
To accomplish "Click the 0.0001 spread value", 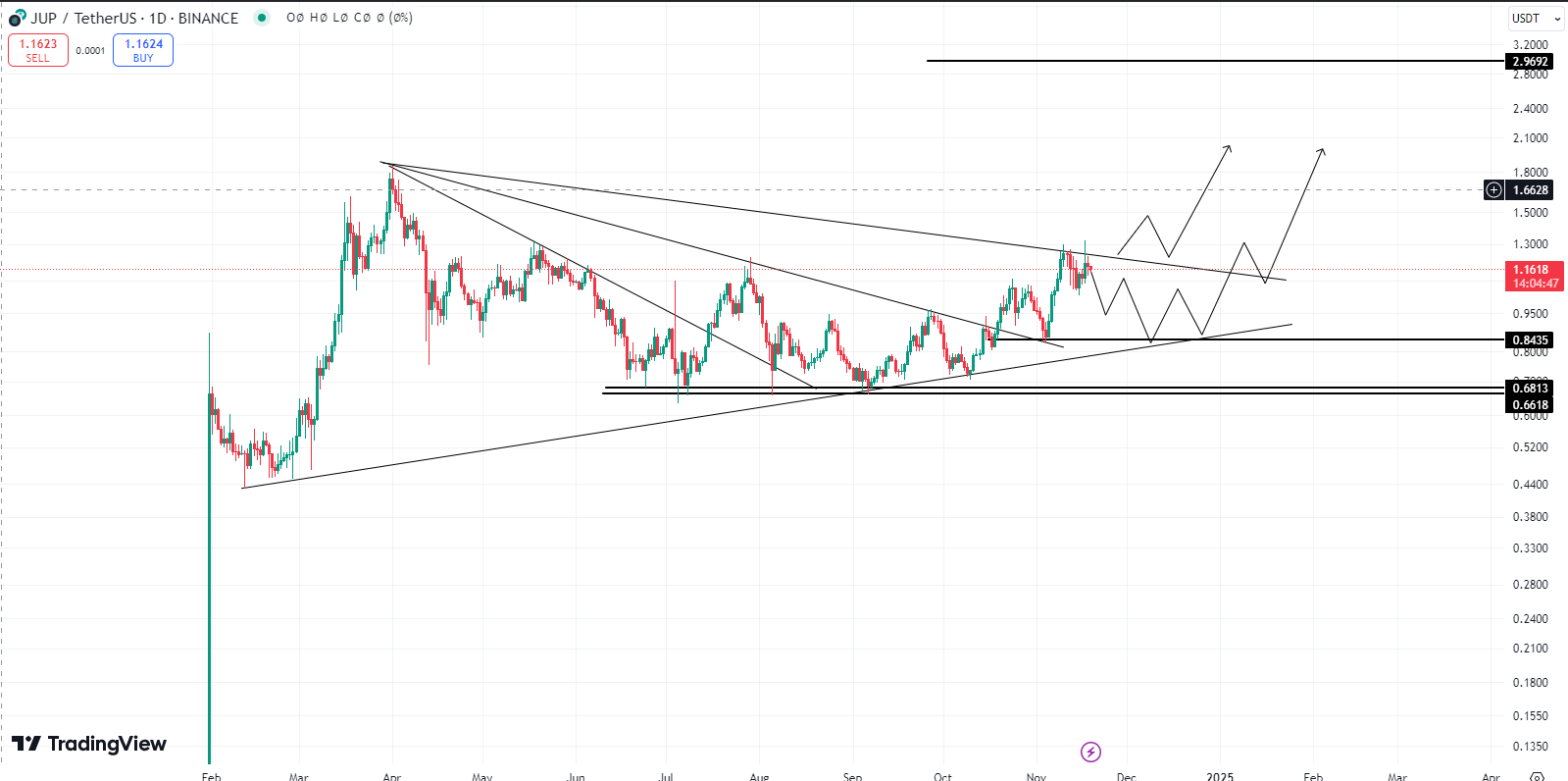I will tap(90, 51).
